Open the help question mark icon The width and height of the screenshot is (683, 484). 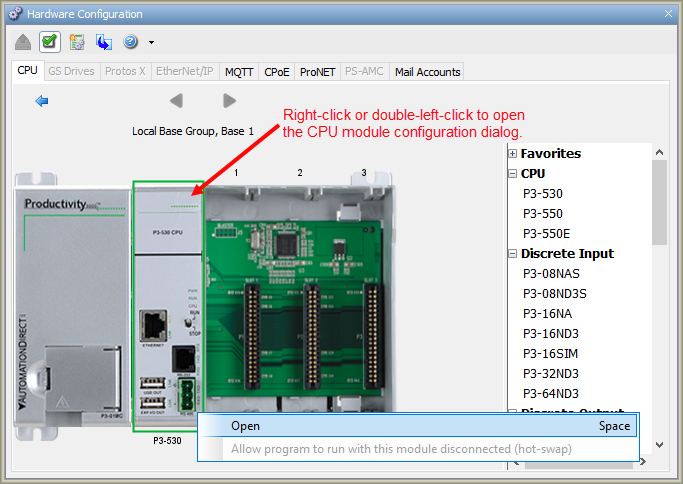pos(130,42)
